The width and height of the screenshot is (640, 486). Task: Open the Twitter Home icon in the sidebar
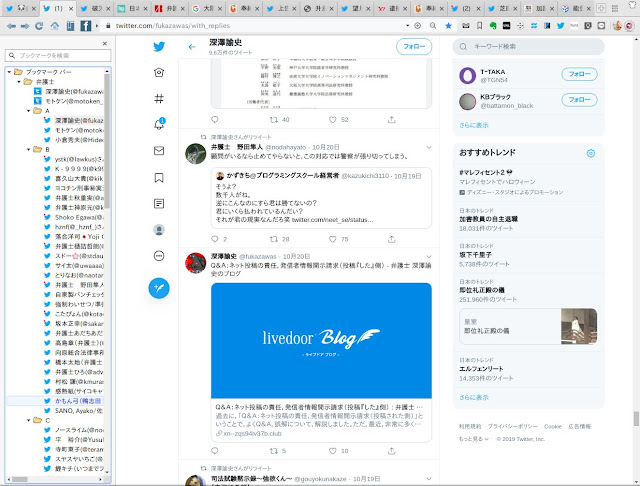point(159,73)
